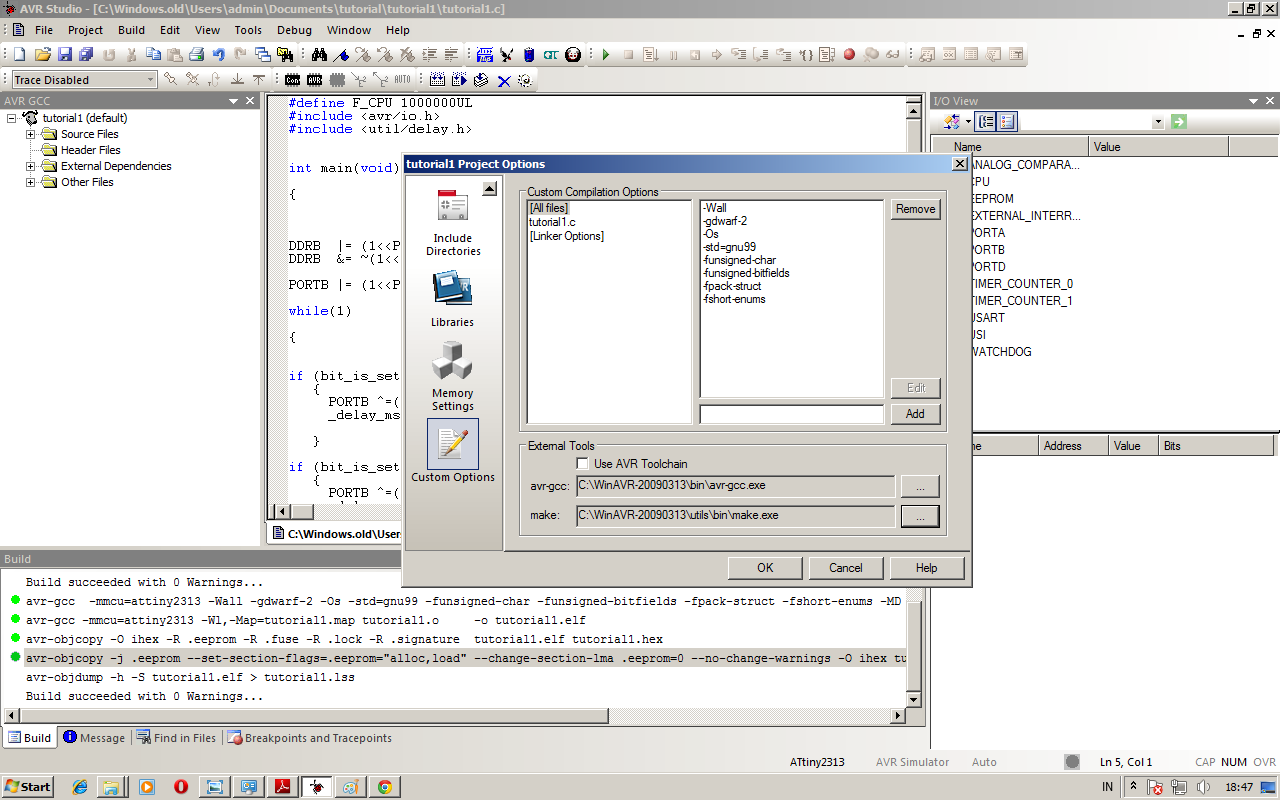Click the blue battery icon in toolbar
The width and height of the screenshot is (1280, 800).
click(x=529, y=54)
